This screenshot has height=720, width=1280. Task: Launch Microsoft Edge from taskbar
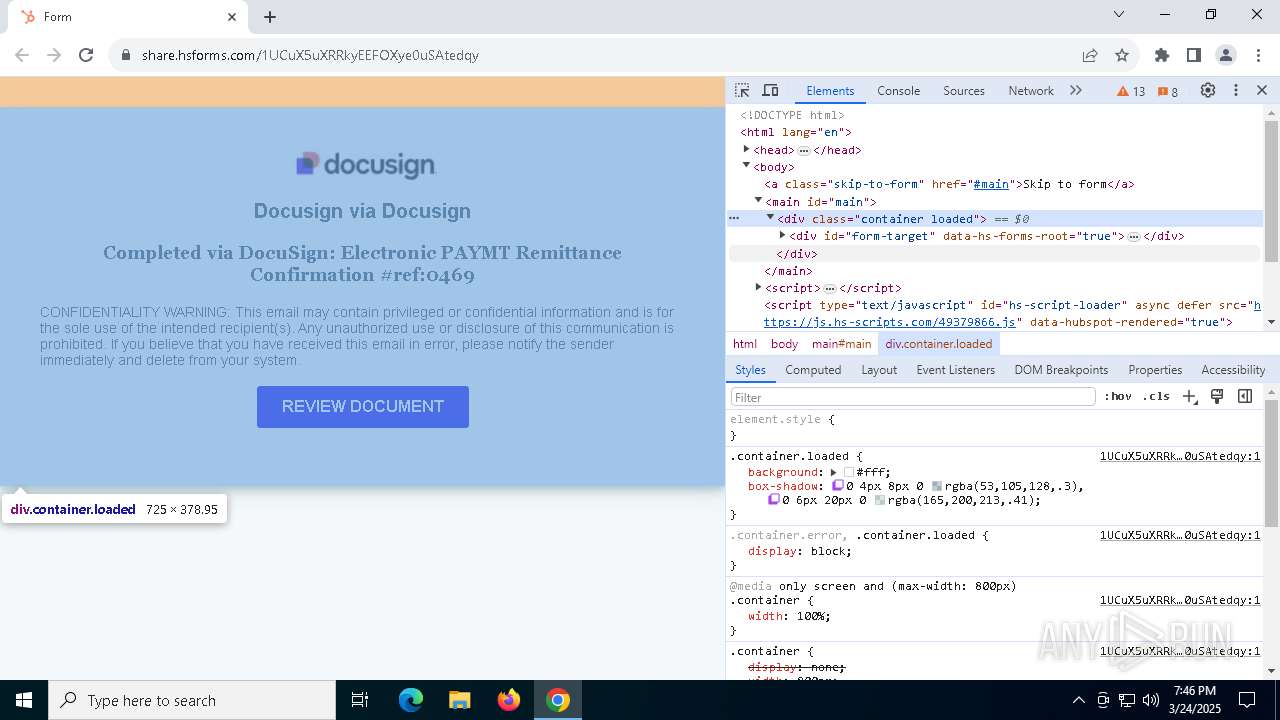click(411, 700)
